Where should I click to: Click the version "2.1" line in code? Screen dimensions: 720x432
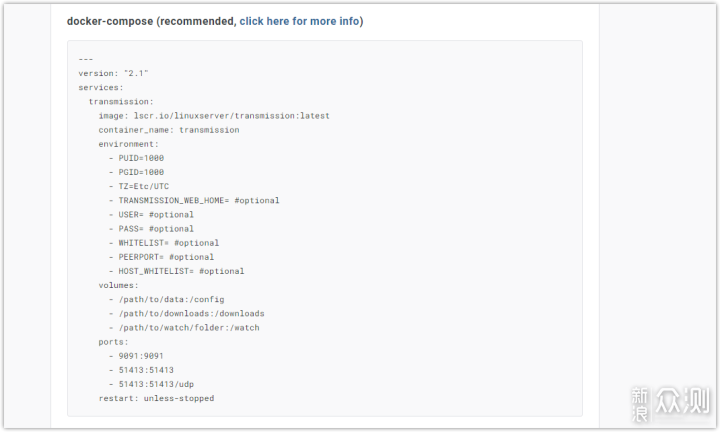113,73
